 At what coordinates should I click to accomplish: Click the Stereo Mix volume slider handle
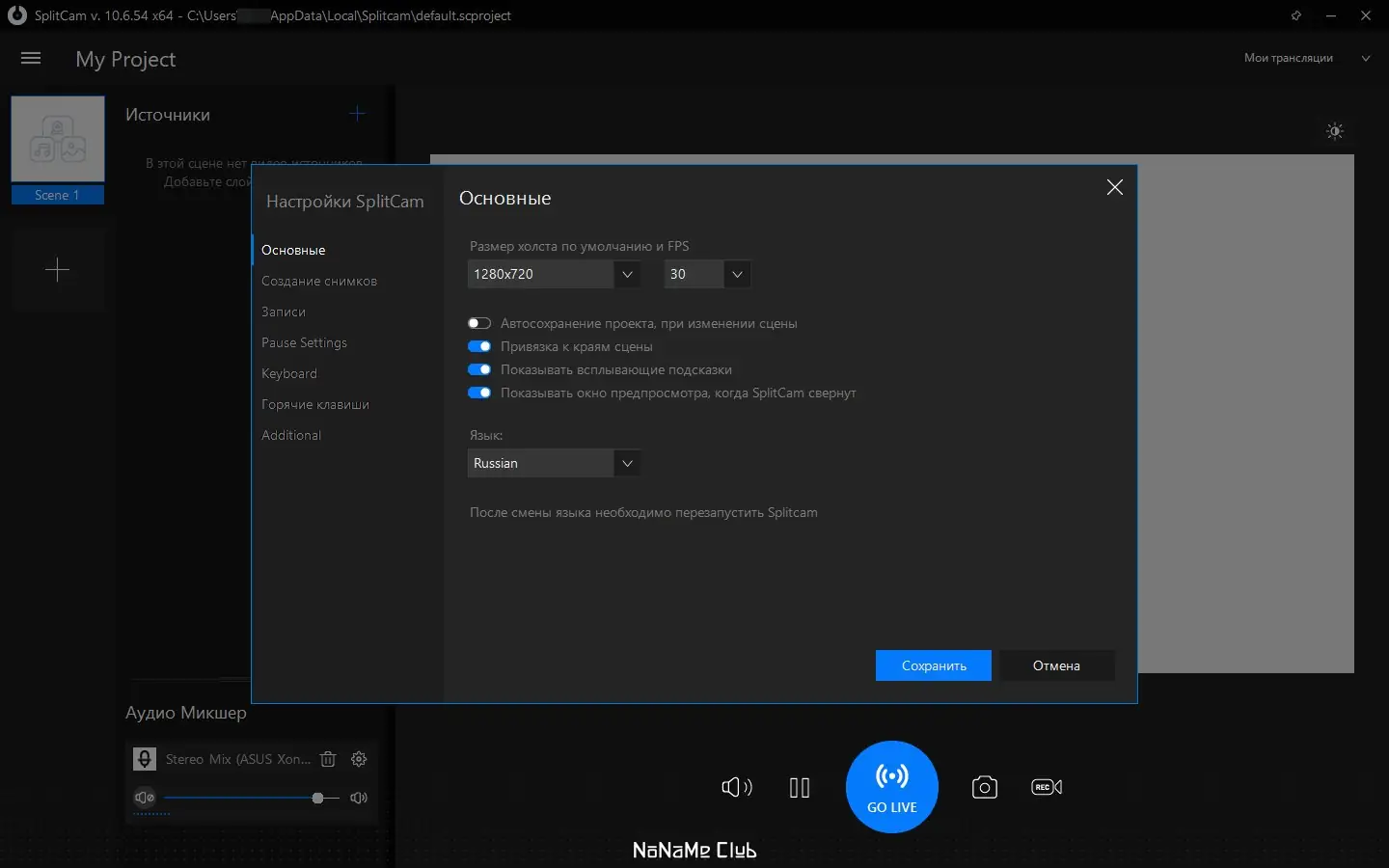[317, 798]
